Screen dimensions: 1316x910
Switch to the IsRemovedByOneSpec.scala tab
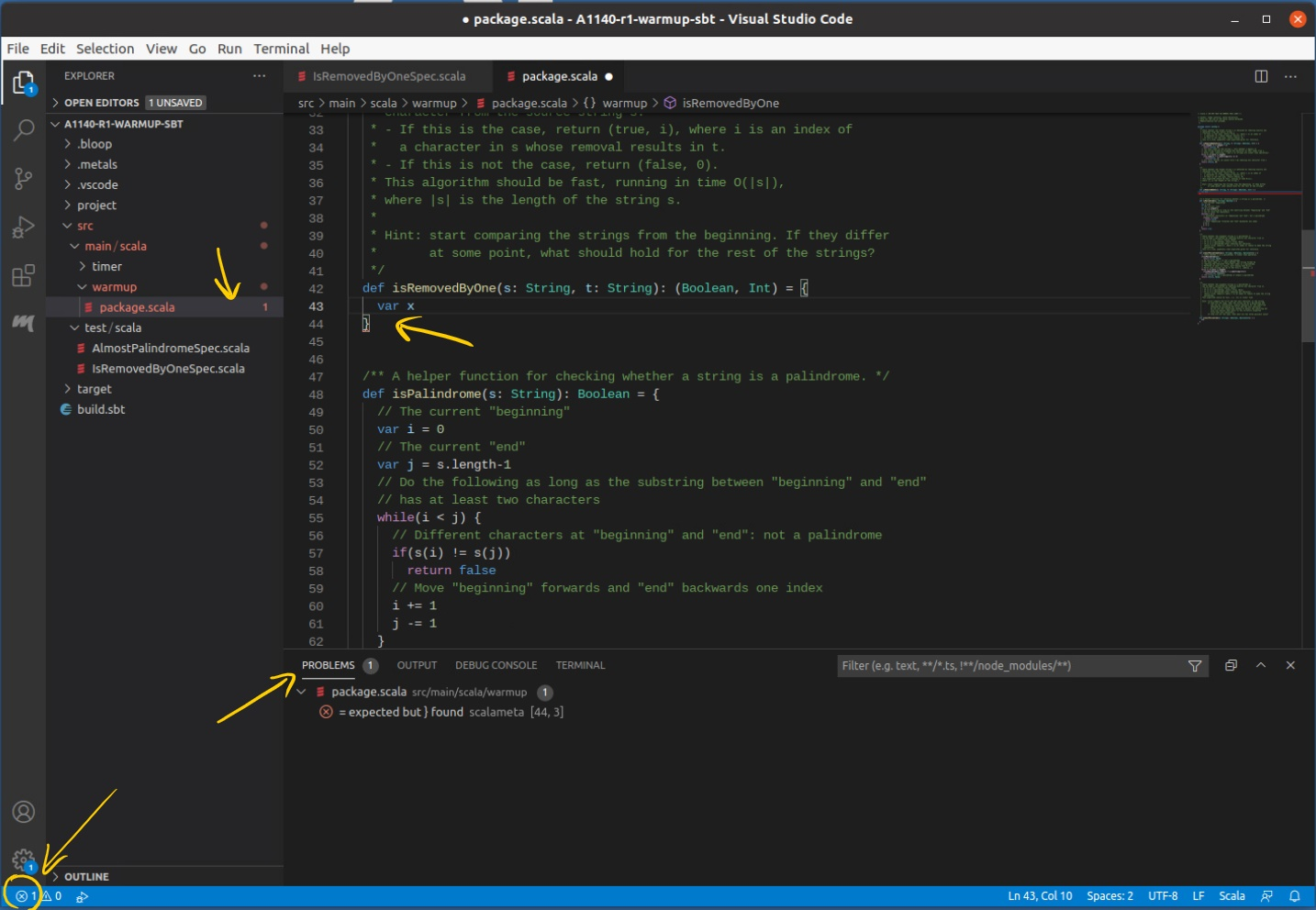click(388, 76)
